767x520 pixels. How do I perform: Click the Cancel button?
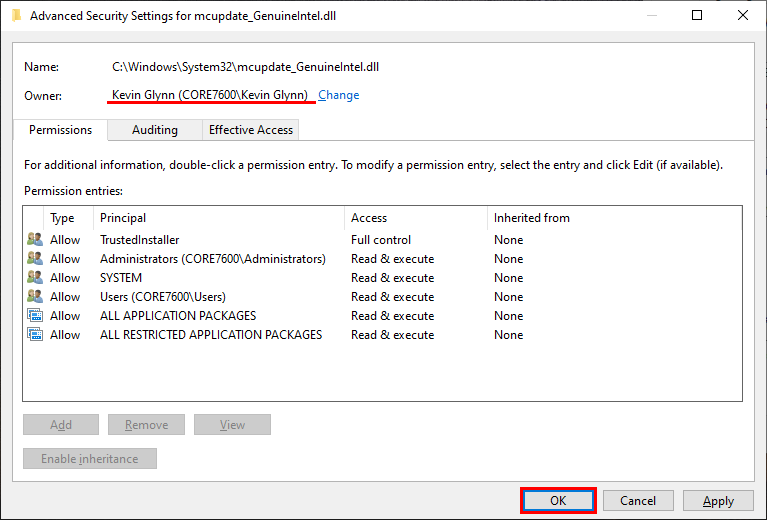point(638,501)
